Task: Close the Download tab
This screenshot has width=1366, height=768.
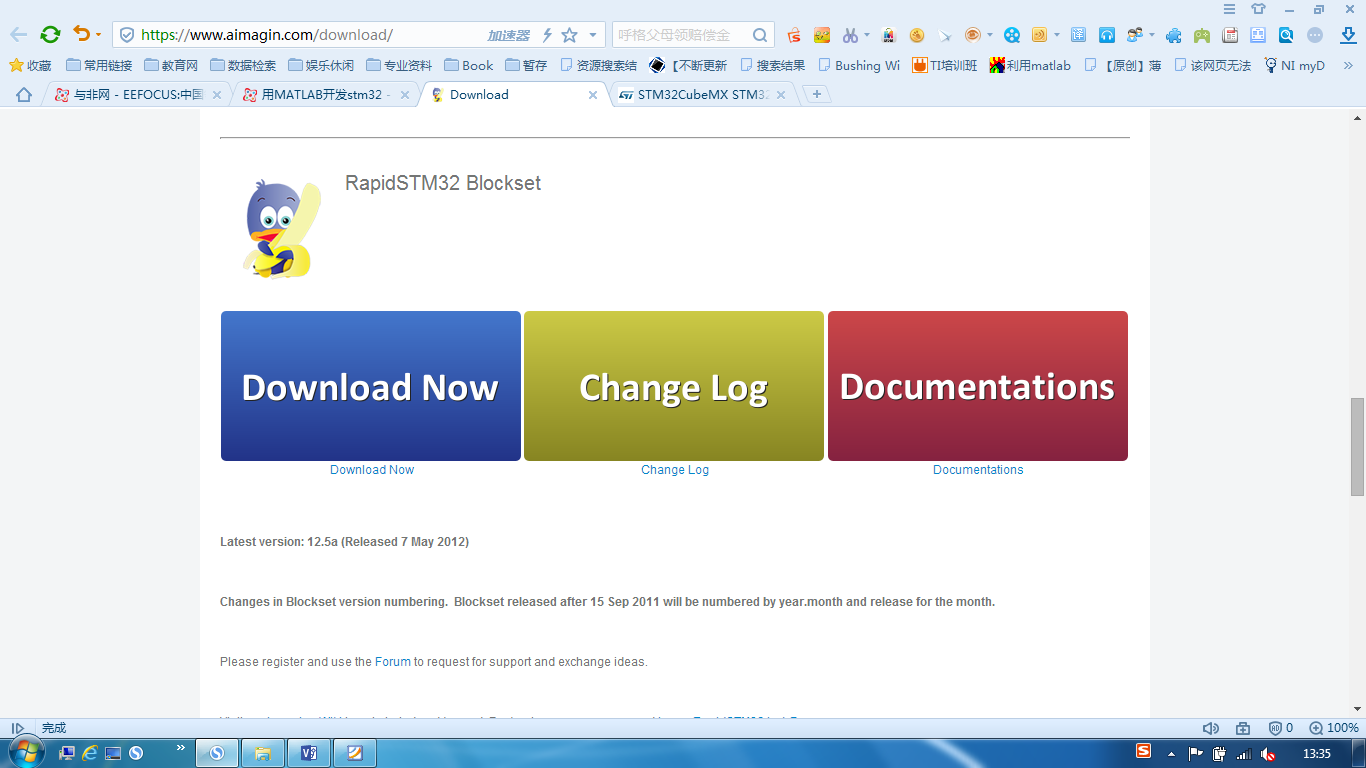Action: coord(593,95)
